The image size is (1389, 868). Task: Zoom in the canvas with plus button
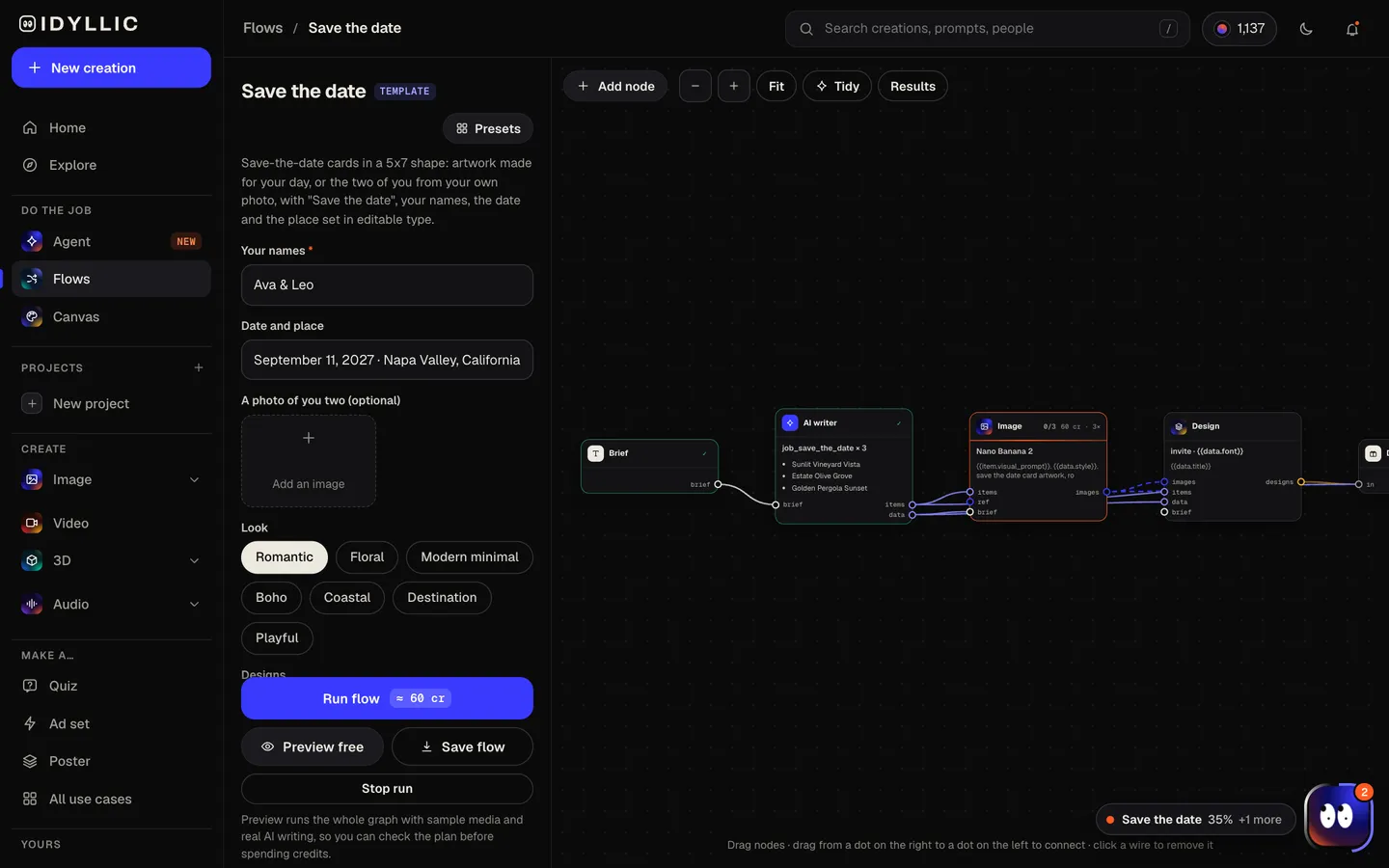pos(734,86)
